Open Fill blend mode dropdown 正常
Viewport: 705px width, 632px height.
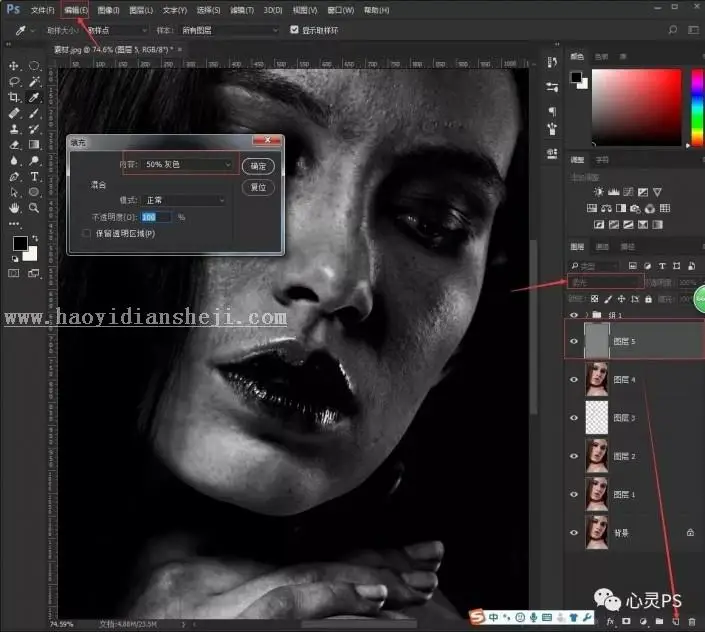point(183,200)
